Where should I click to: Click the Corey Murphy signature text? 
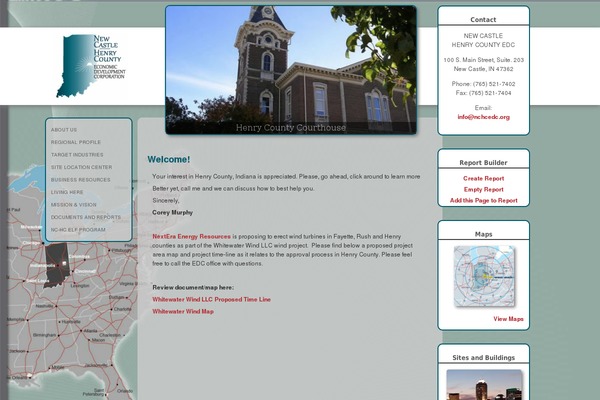(173, 212)
